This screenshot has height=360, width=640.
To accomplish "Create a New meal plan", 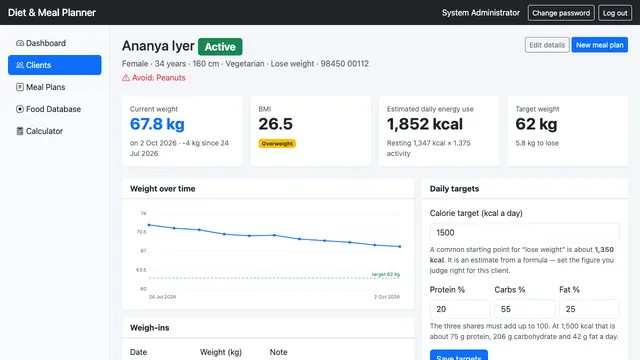I will coord(600,45).
